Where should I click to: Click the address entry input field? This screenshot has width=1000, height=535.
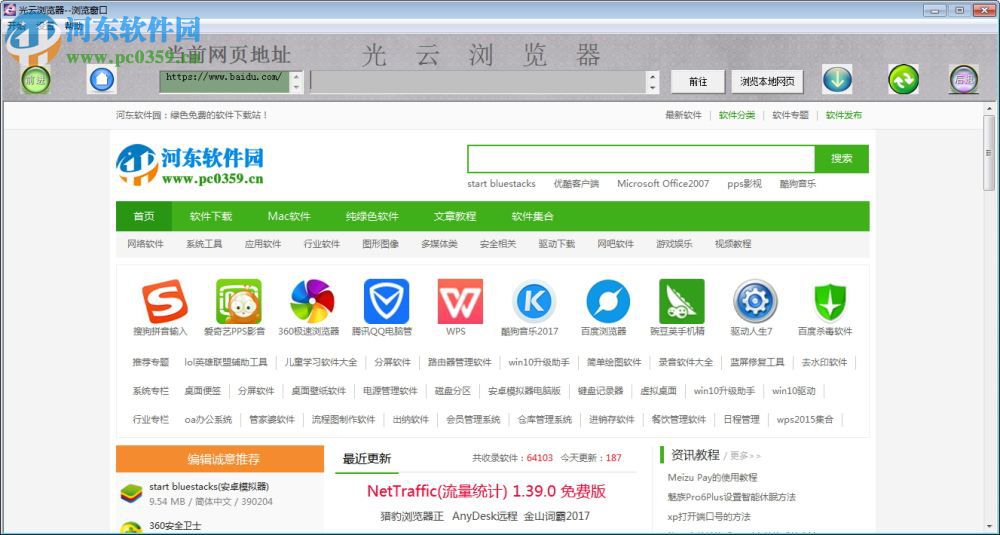478,82
